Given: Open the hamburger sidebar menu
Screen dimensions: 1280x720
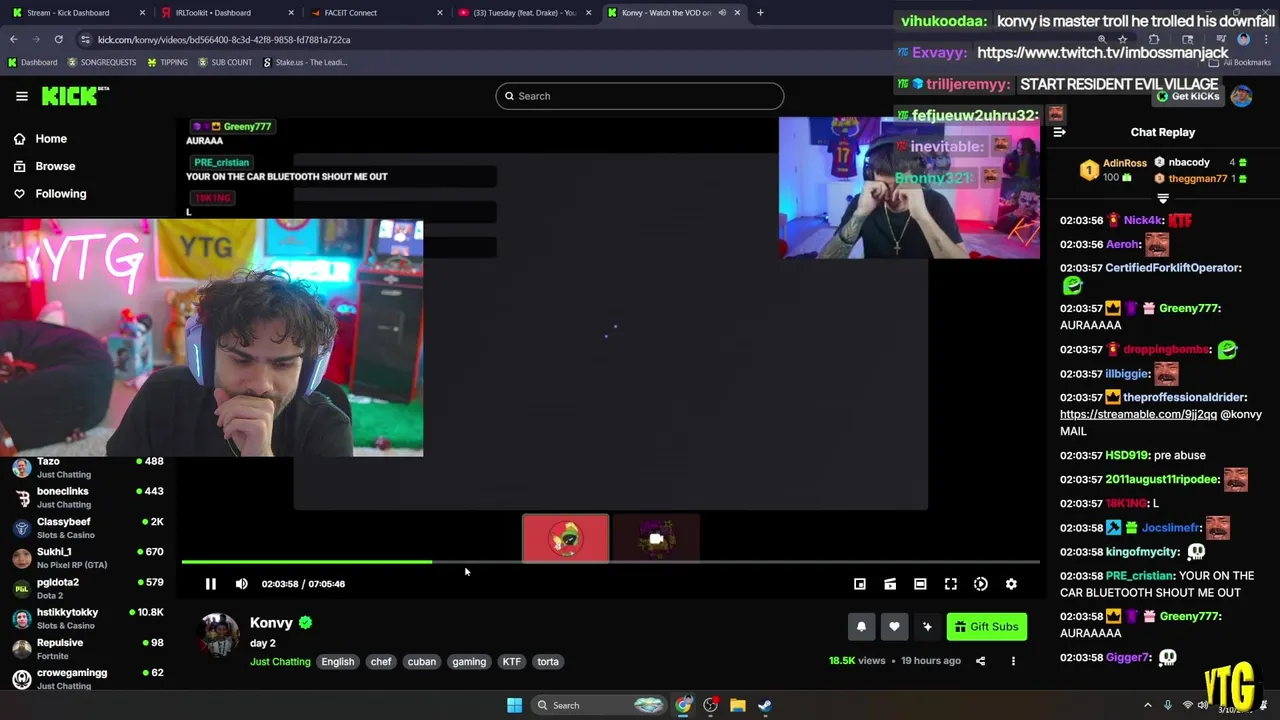Looking at the screenshot, I should pyautogui.click(x=21, y=96).
